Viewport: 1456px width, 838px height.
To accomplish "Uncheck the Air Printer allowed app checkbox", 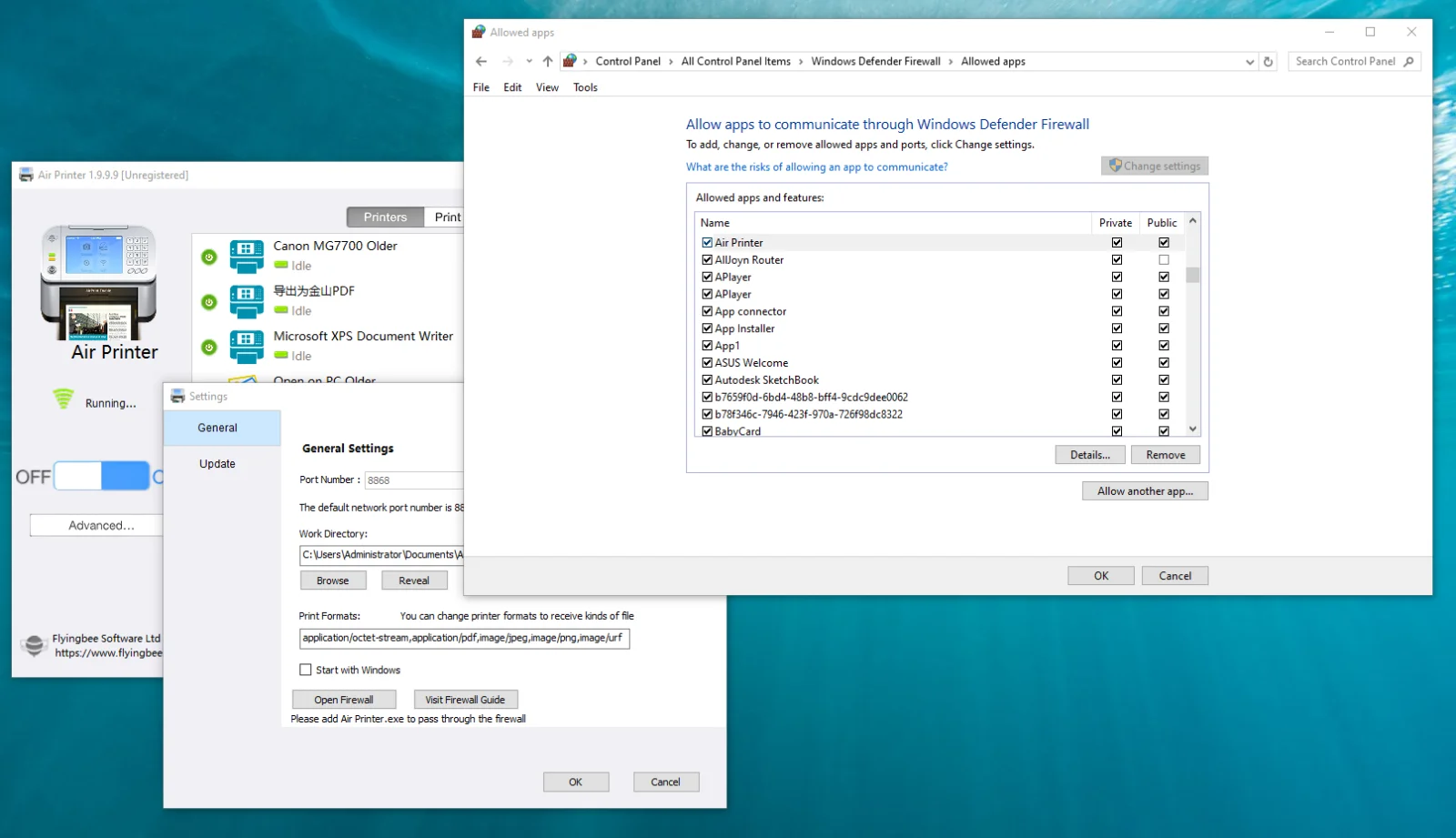I will coord(707,243).
